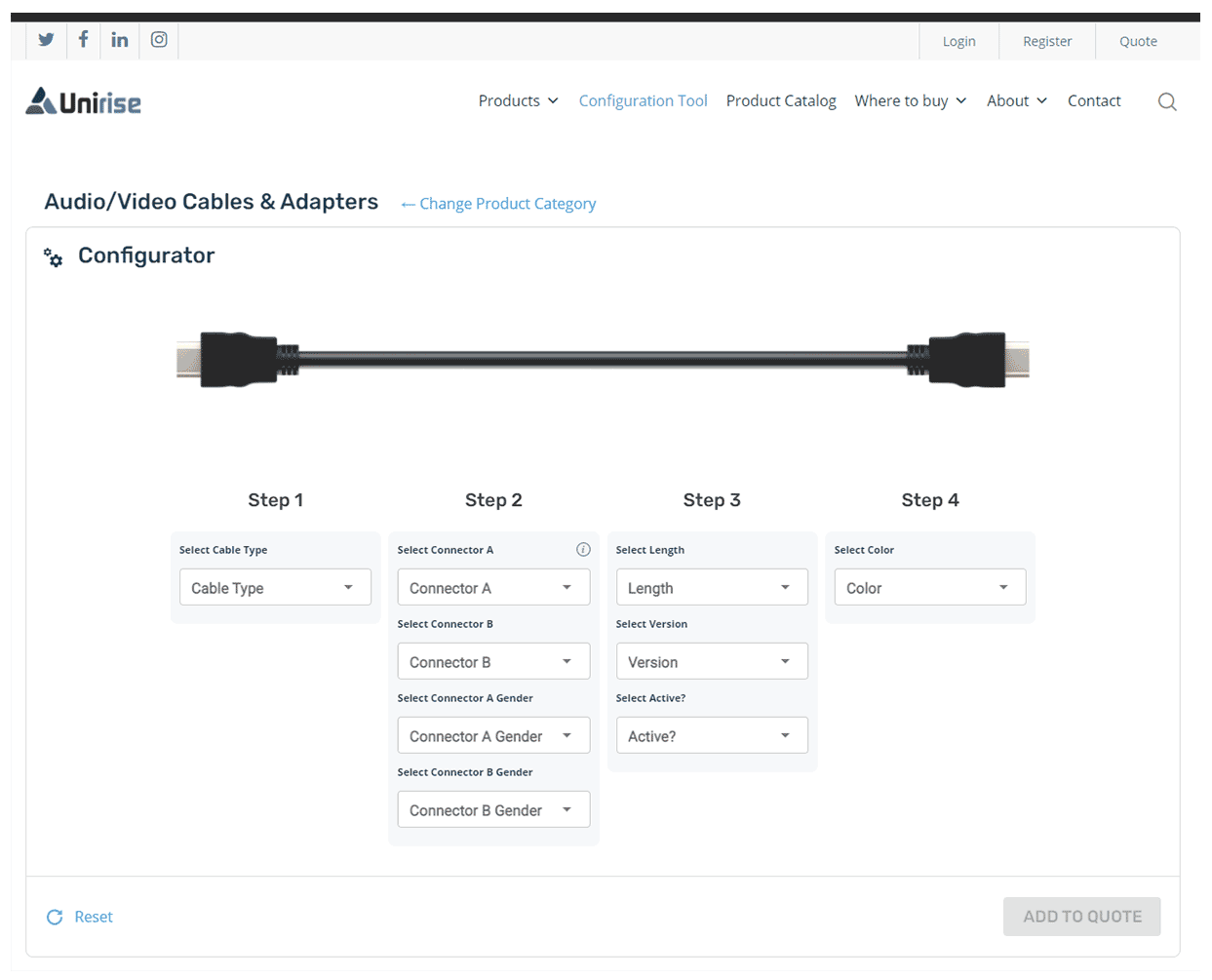Select the Color dropdown
This screenshot has width=1212, height=980.
point(929,588)
